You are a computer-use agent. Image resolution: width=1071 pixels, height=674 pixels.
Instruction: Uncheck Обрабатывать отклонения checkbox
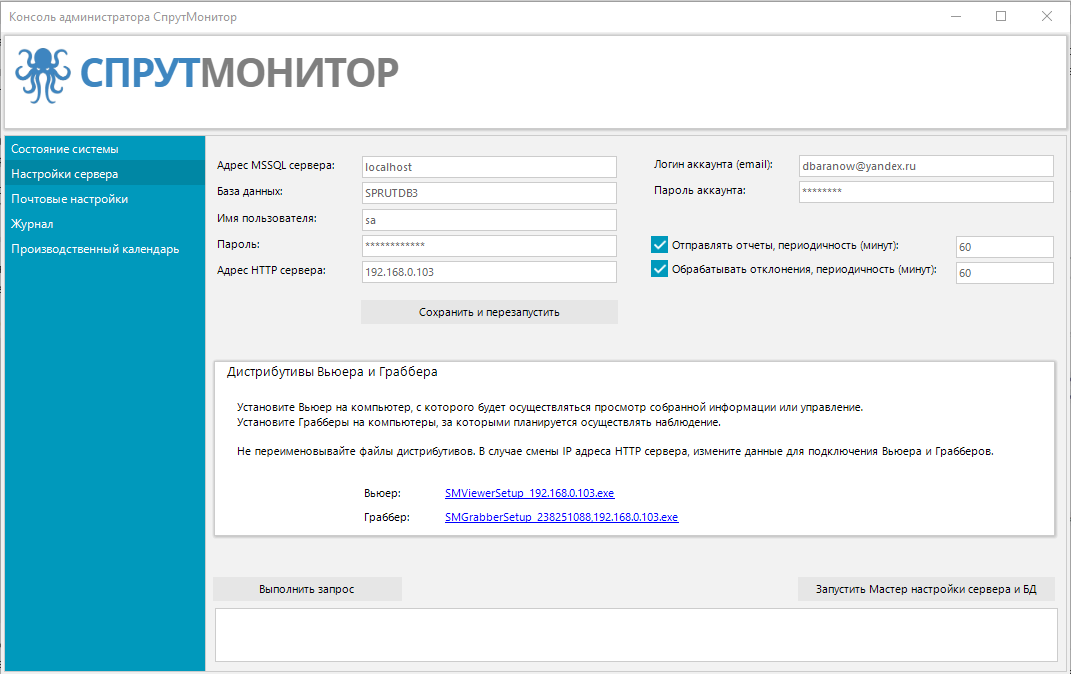point(659,269)
